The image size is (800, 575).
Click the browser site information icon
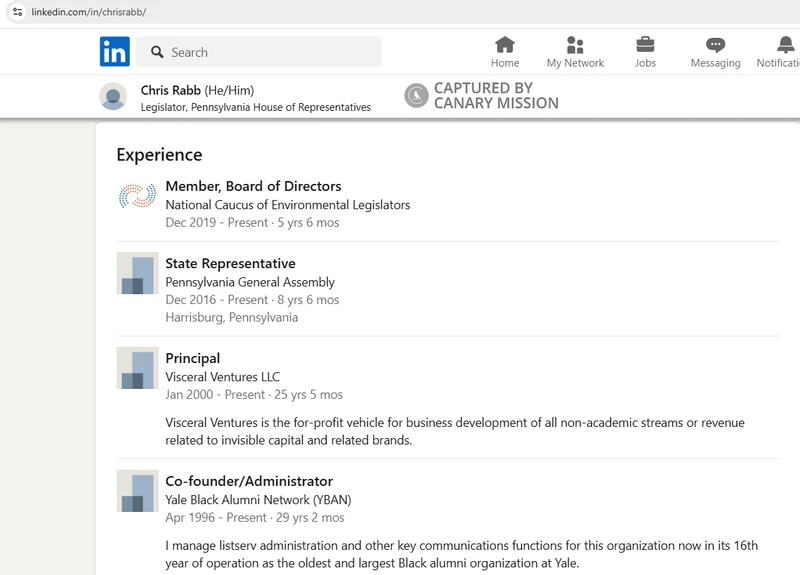(17, 11)
